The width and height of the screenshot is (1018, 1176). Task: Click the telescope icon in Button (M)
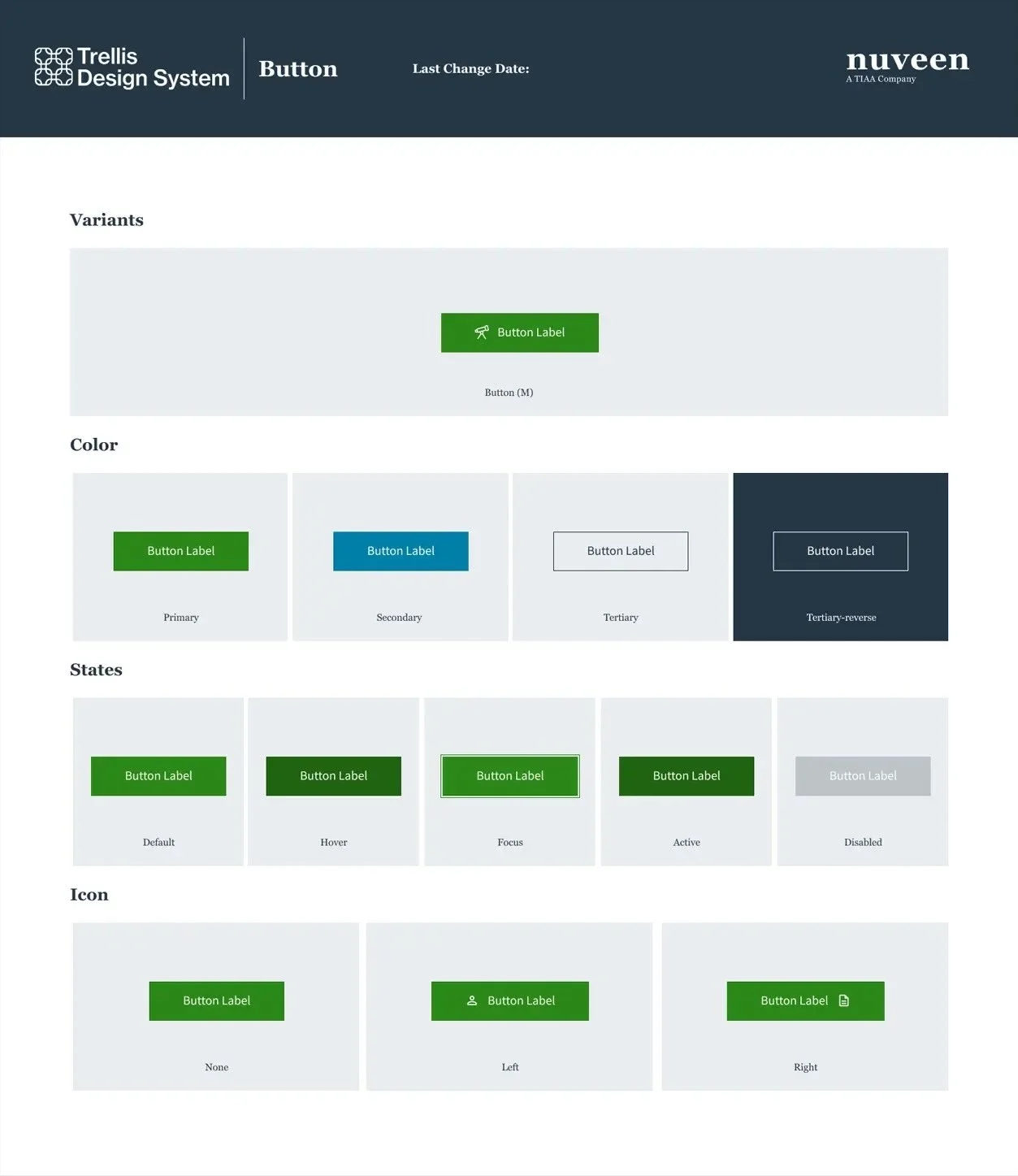(482, 332)
